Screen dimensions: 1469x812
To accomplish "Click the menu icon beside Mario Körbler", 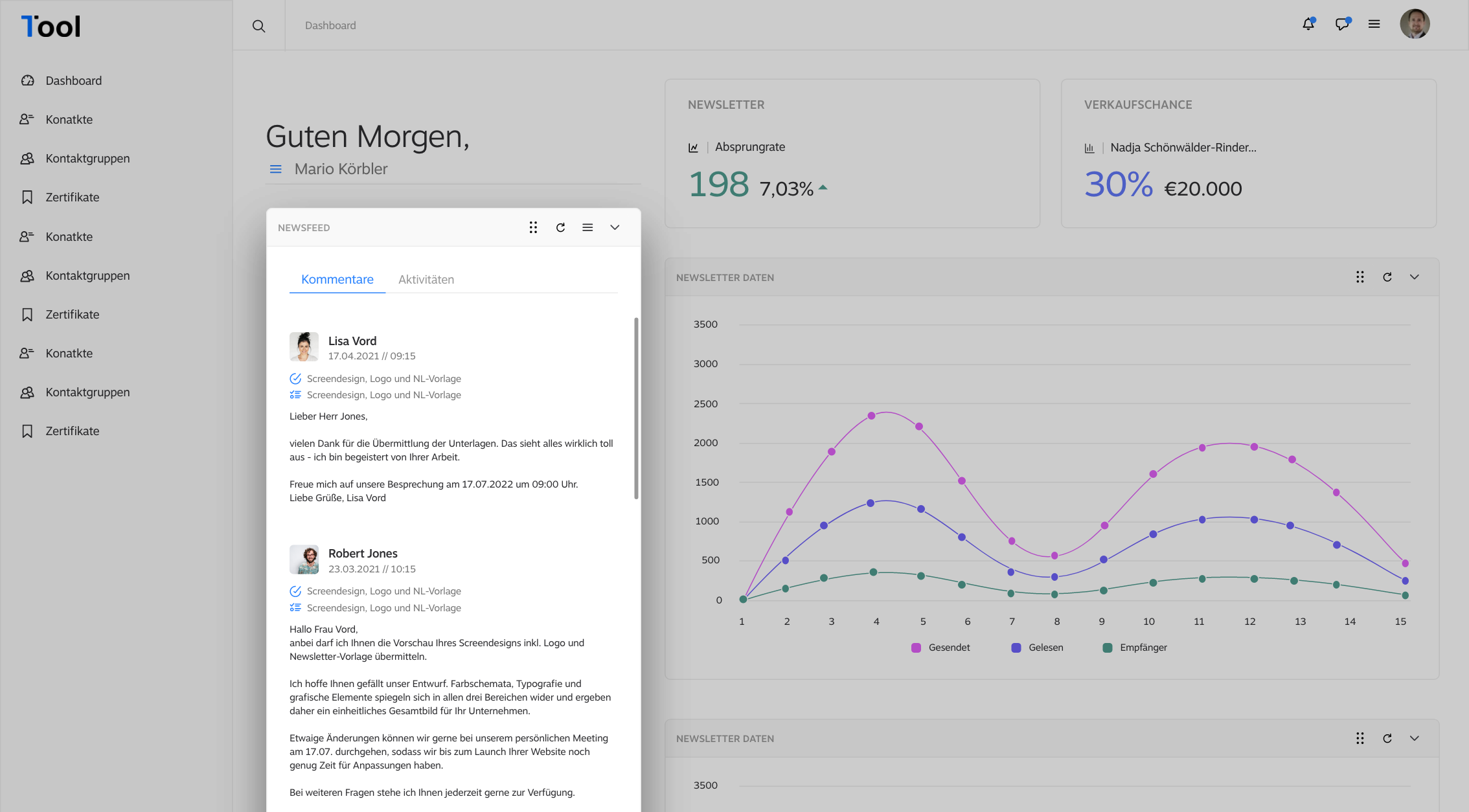I will pos(276,169).
